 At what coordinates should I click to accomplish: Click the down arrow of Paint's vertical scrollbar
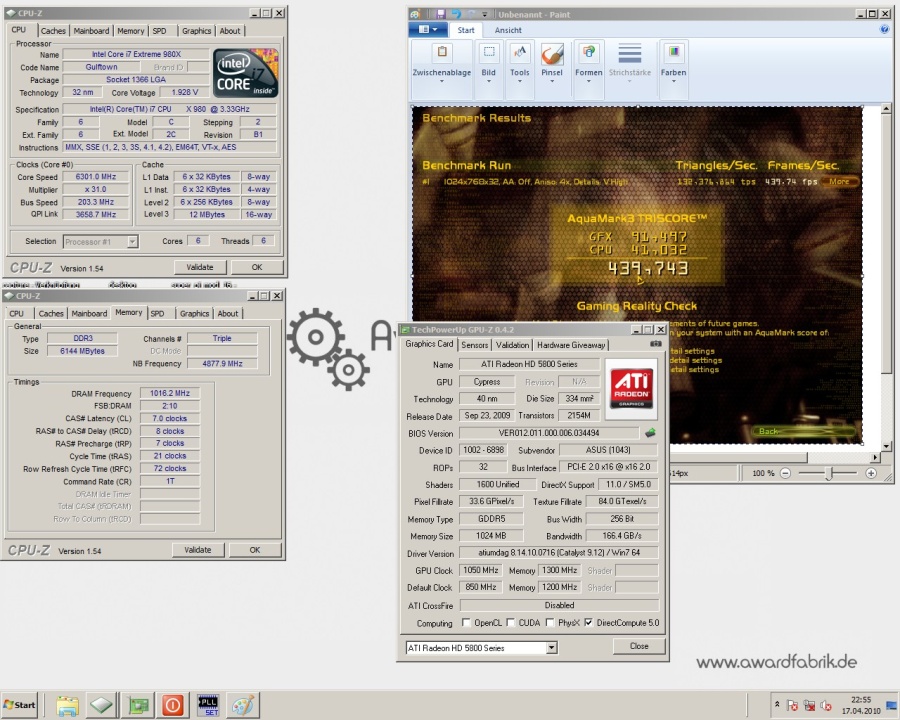tap(886, 446)
